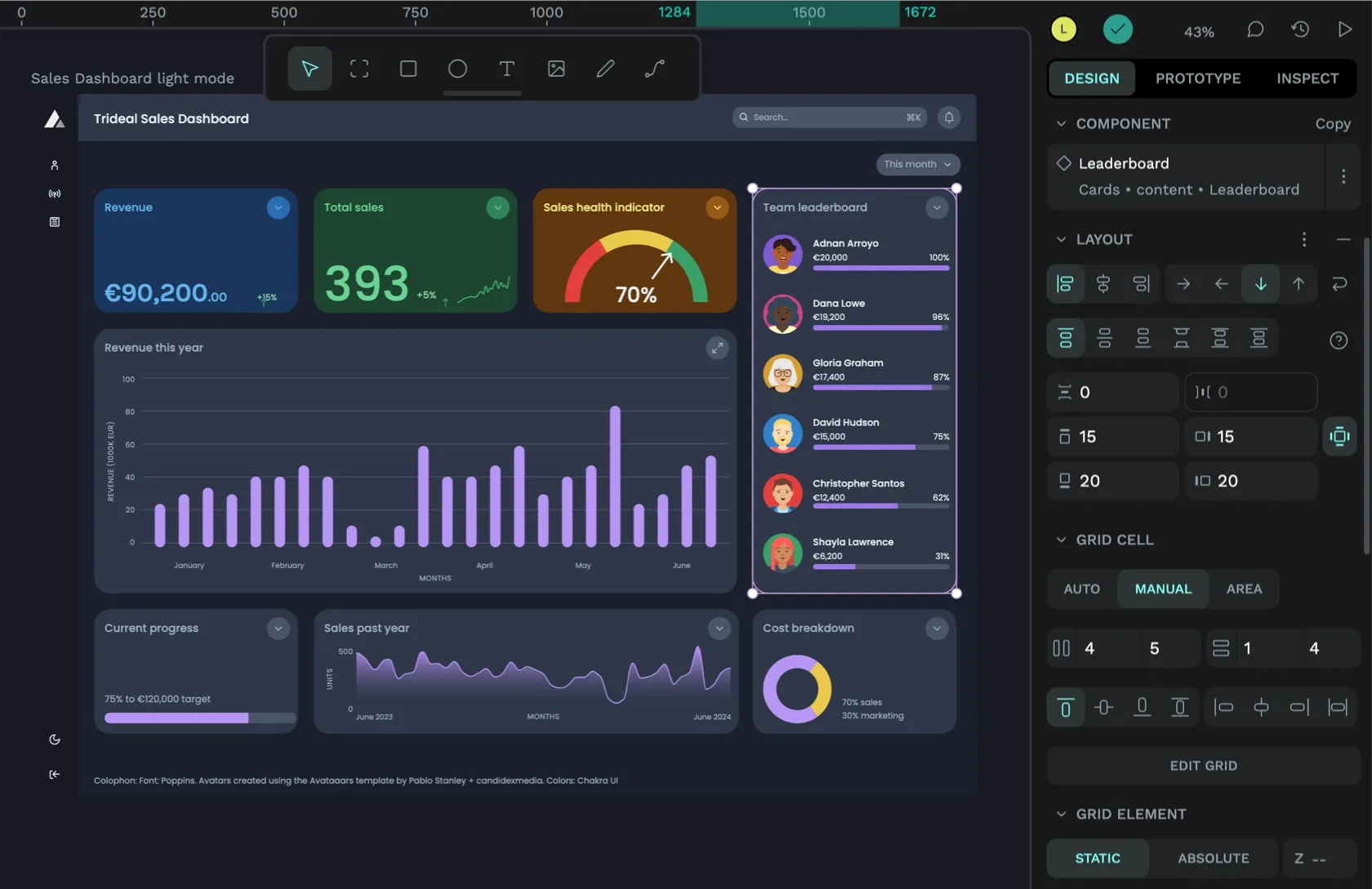Viewport: 1372px width, 889px height.
Task: Switch grid cell mode to AUTO
Action: 1081,589
